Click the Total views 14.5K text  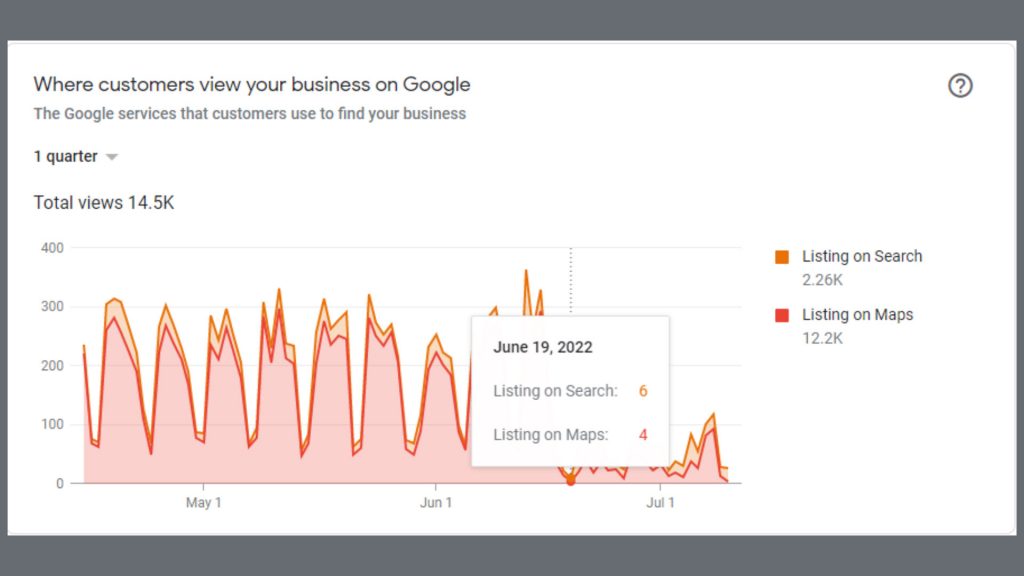click(x=104, y=203)
